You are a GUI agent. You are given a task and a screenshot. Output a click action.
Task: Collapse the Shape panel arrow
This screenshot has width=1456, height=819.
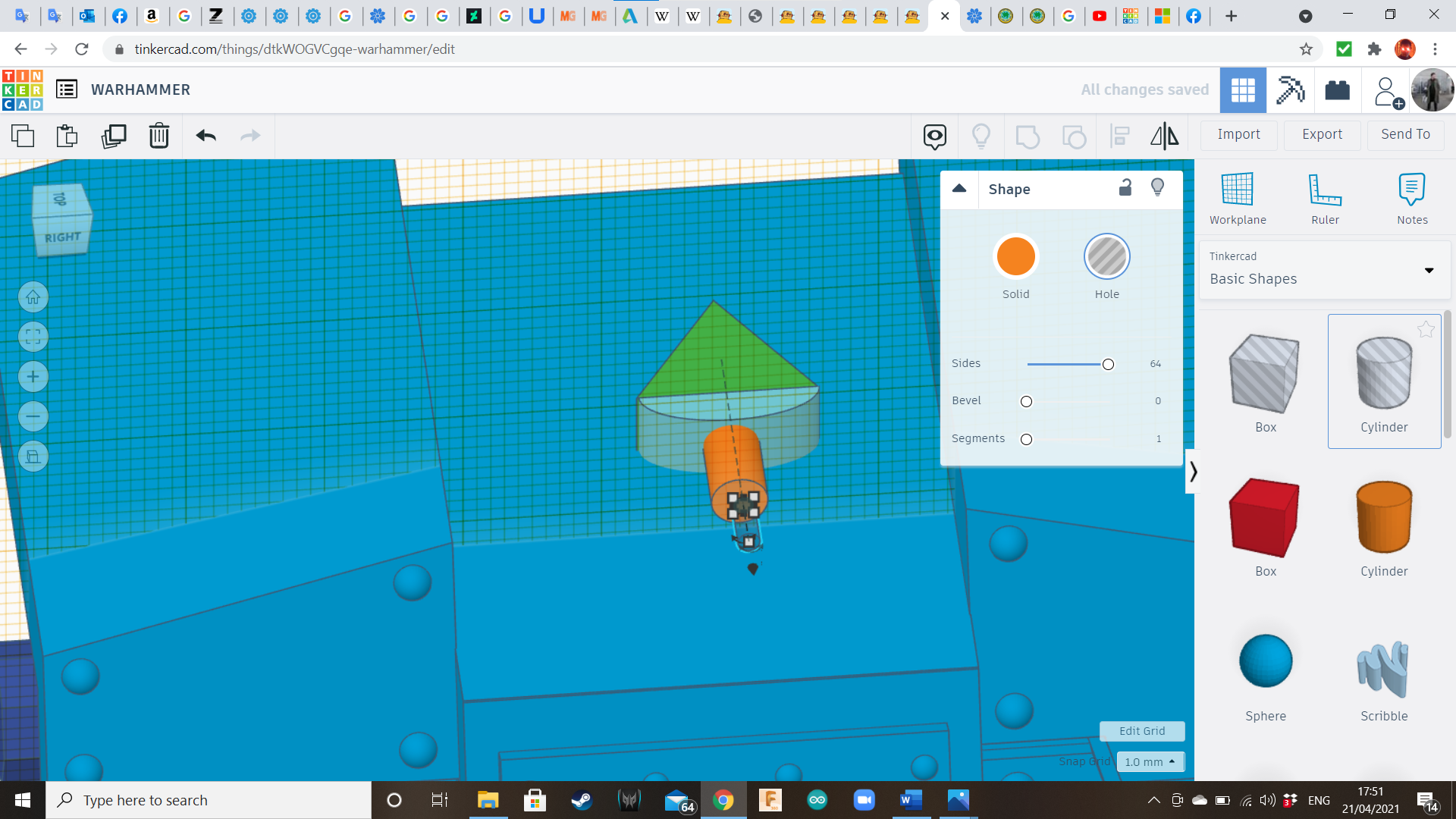click(959, 188)
